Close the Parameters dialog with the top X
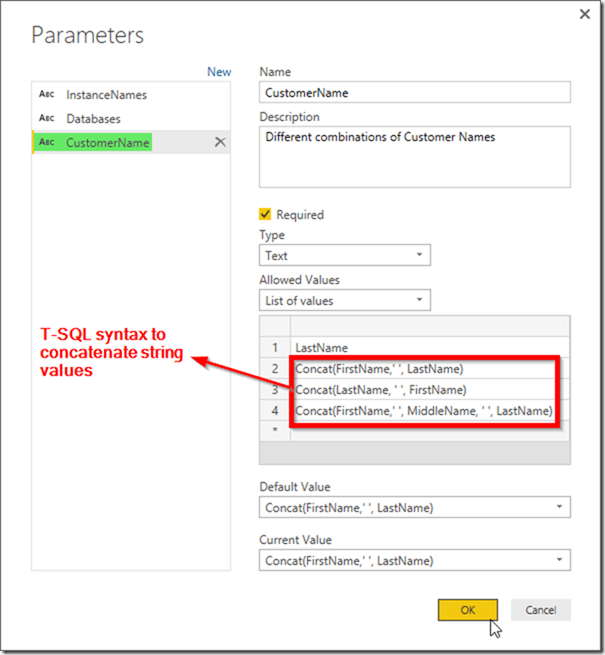The height and width of the screenshot is (655, 605). 585,14
